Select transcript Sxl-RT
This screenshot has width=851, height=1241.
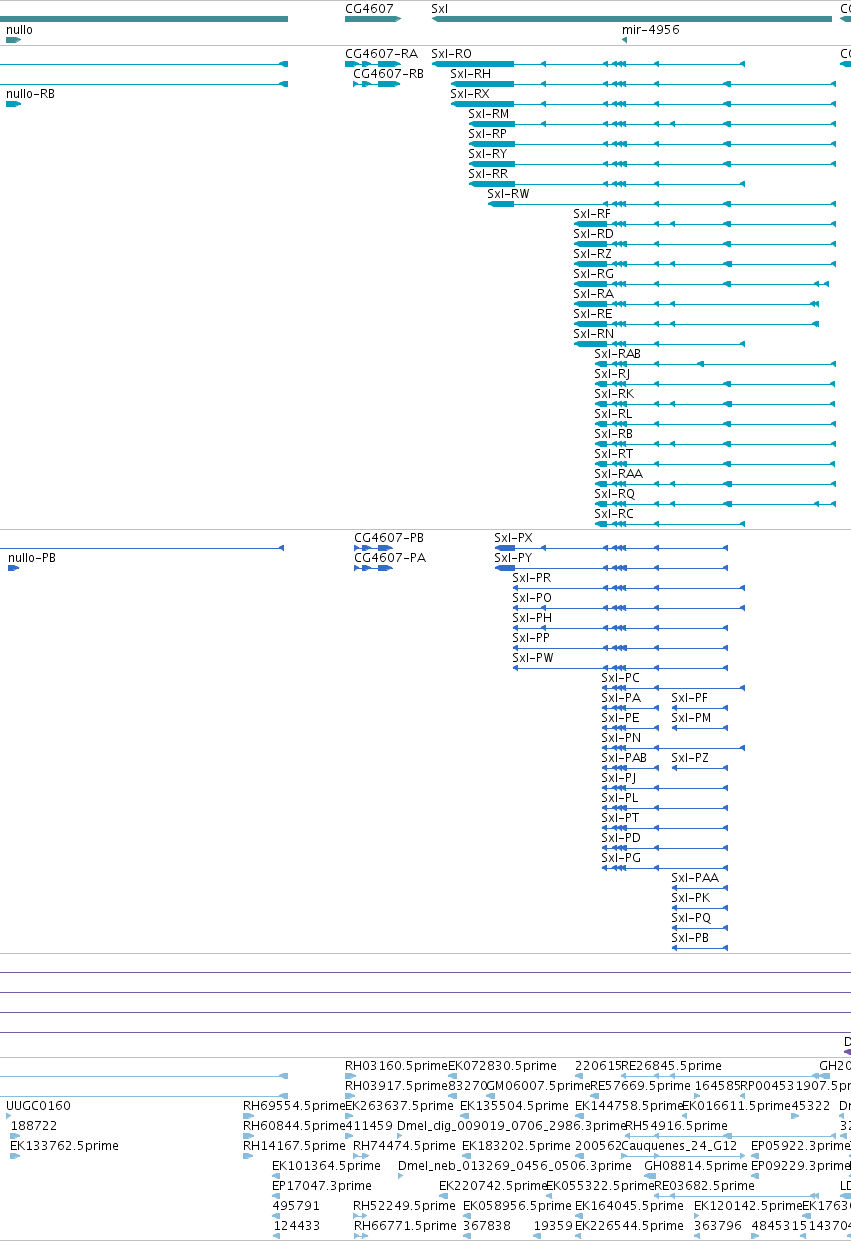click(613, 454)
